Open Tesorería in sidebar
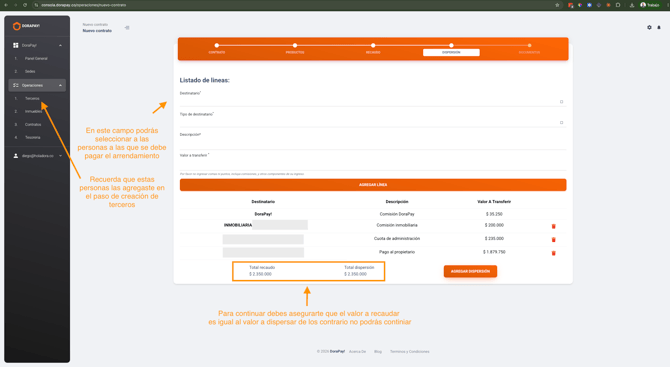 click(32, 138)
